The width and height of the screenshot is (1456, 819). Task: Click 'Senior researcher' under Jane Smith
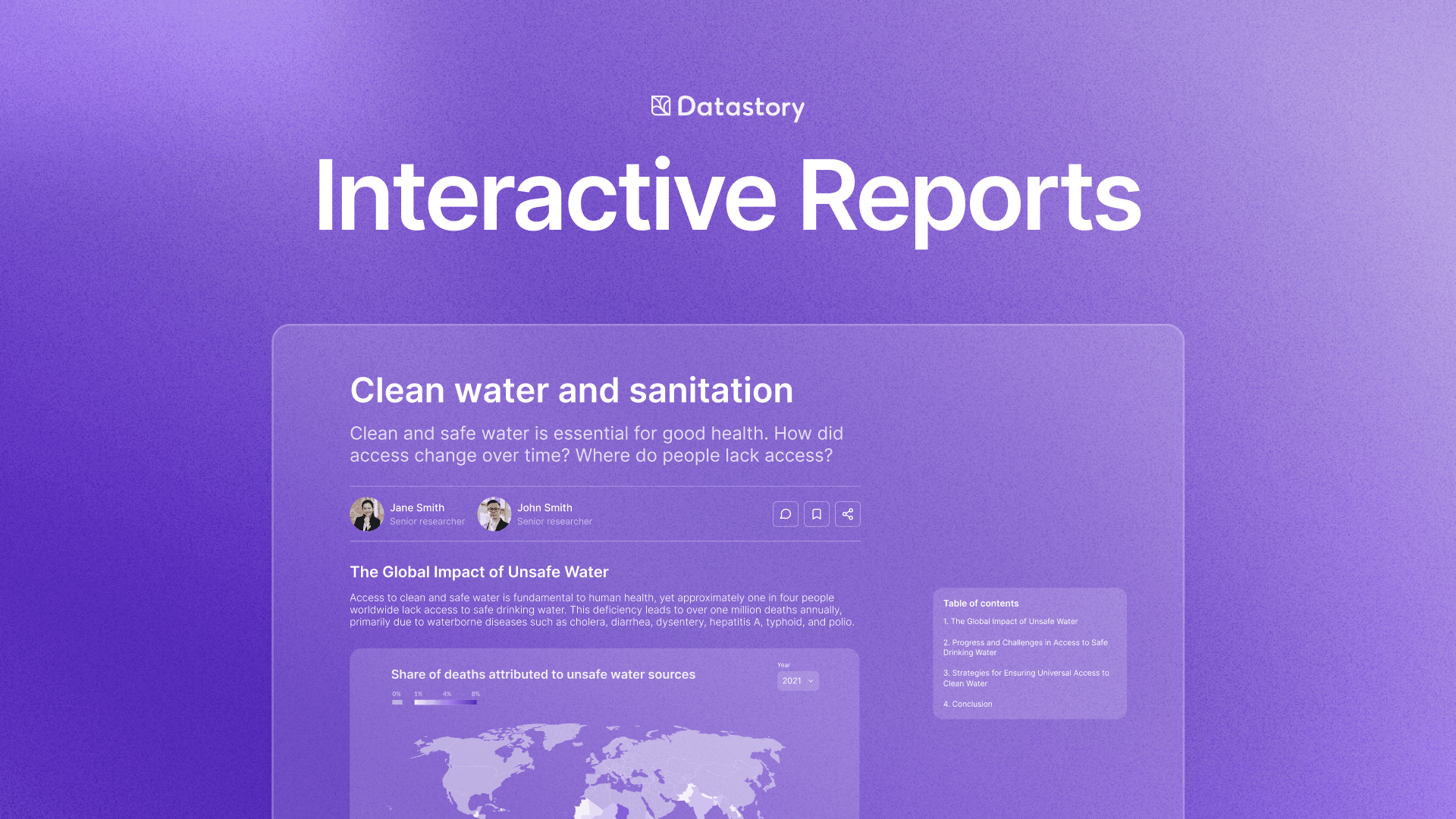(x=427, y=522)
